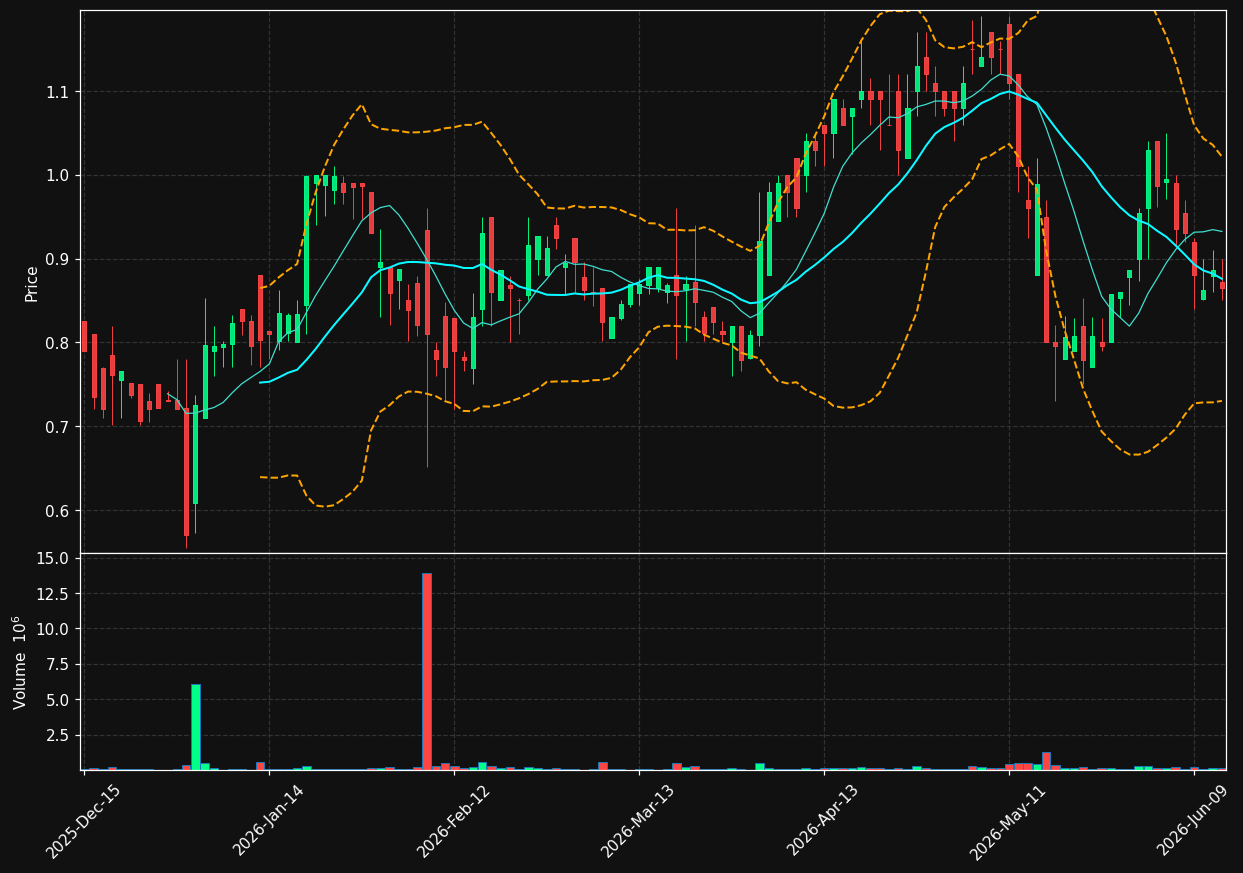Viewport: 1243px width, 873px height.
Task: Click the 2026-Jun-09 date label
Action: pos(1193,821)
